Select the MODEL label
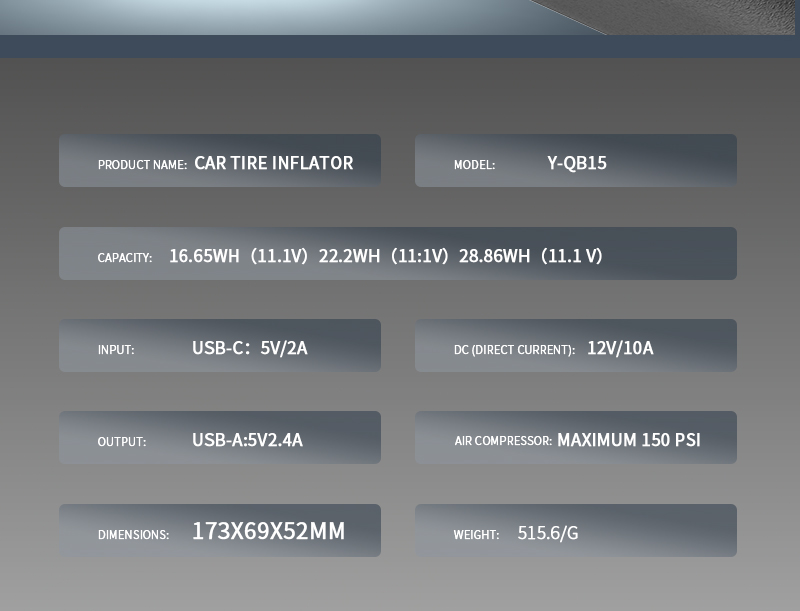 (474, 165)
